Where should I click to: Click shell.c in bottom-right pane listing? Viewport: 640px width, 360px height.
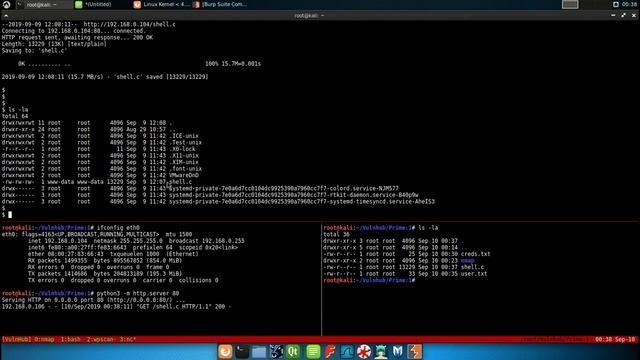click(x=472, y=267)
